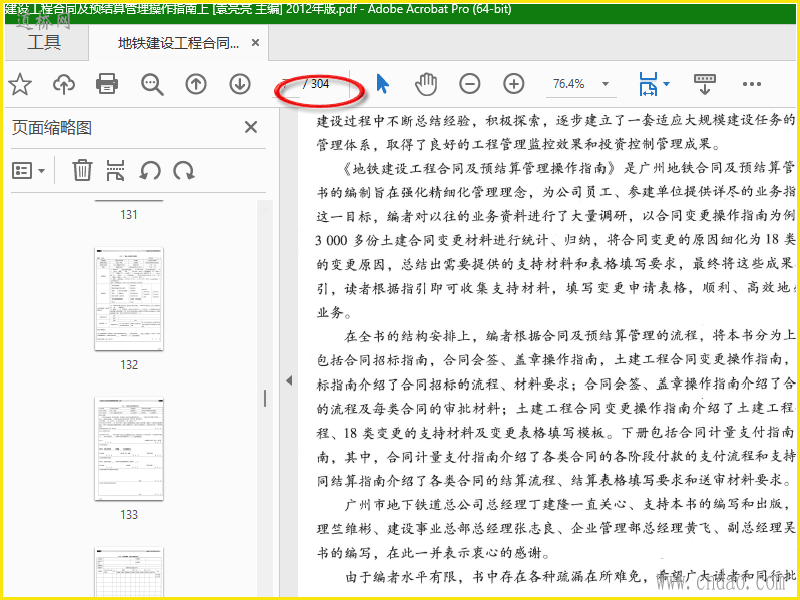This screenshot has height=600, width=800.
Task: Click the thumbnail panel scrollbar
Action: pos(265,398)
